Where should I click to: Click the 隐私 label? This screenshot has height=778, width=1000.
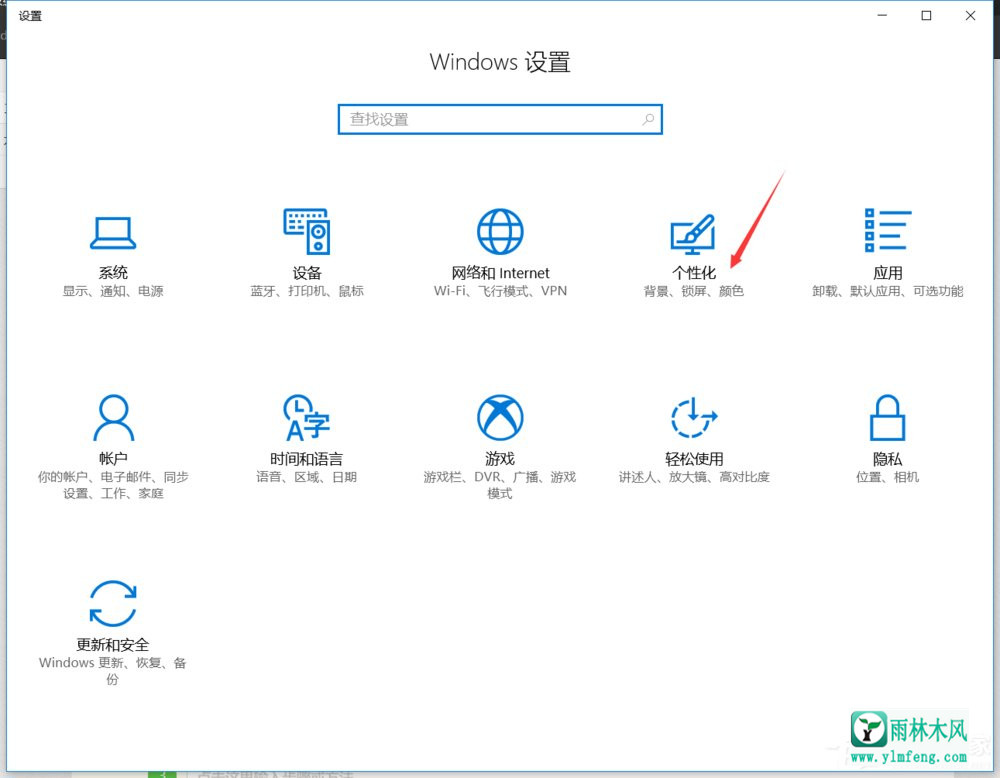tap(888, 459)
